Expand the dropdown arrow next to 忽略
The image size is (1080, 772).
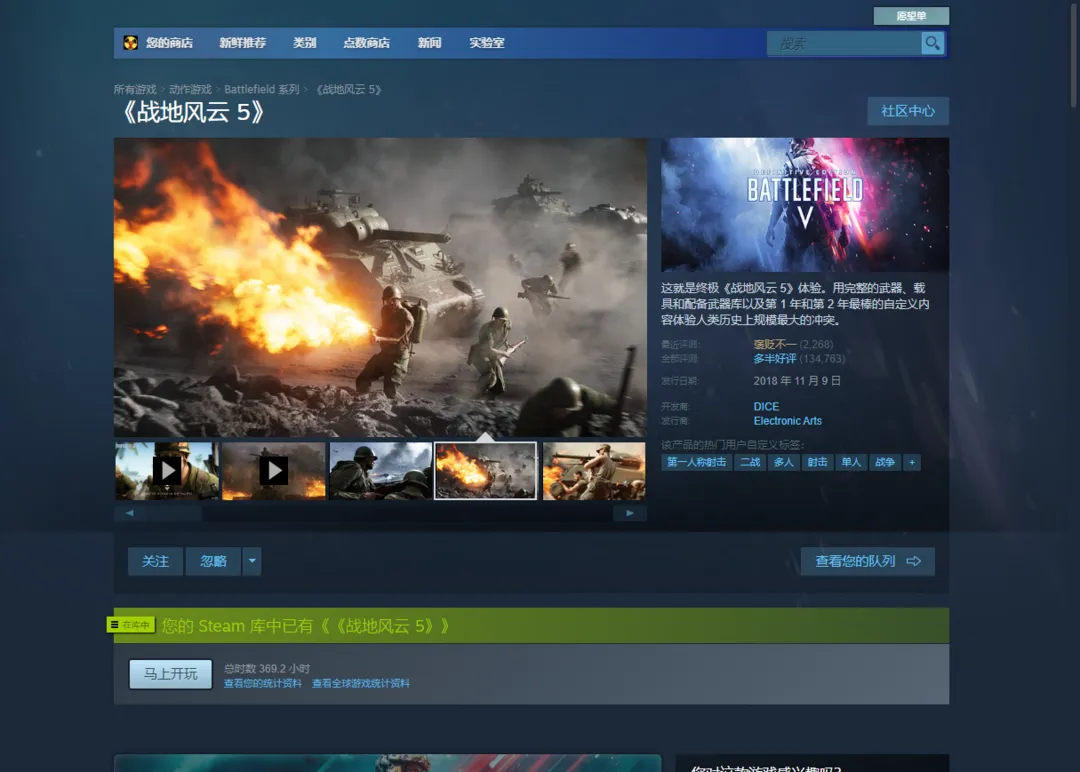click(252, 561)
